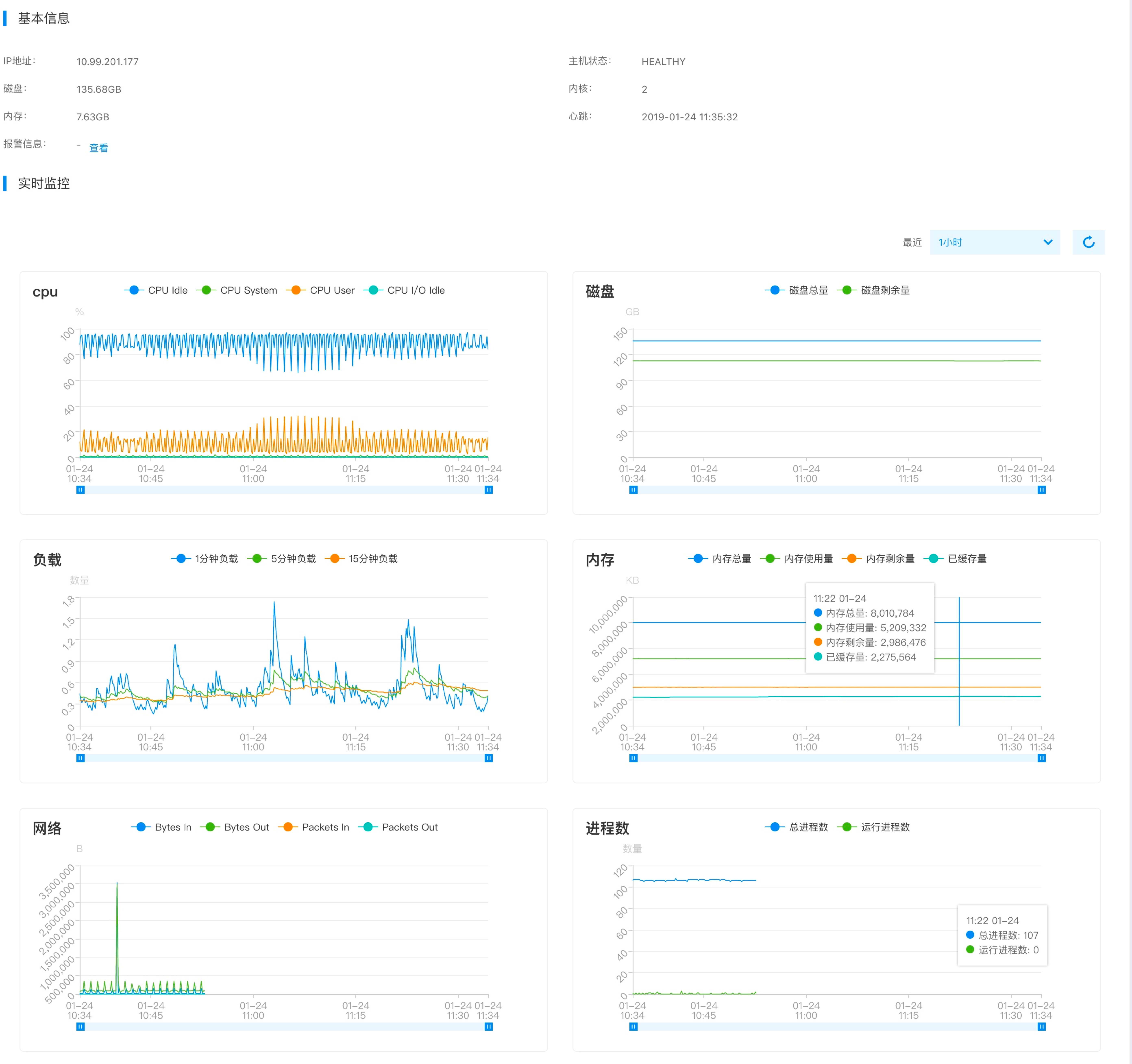Viewport: 1132px width, 1064px height.
Task: Toggle the 15分钟负载 legend series
Action: pos(361,559)
